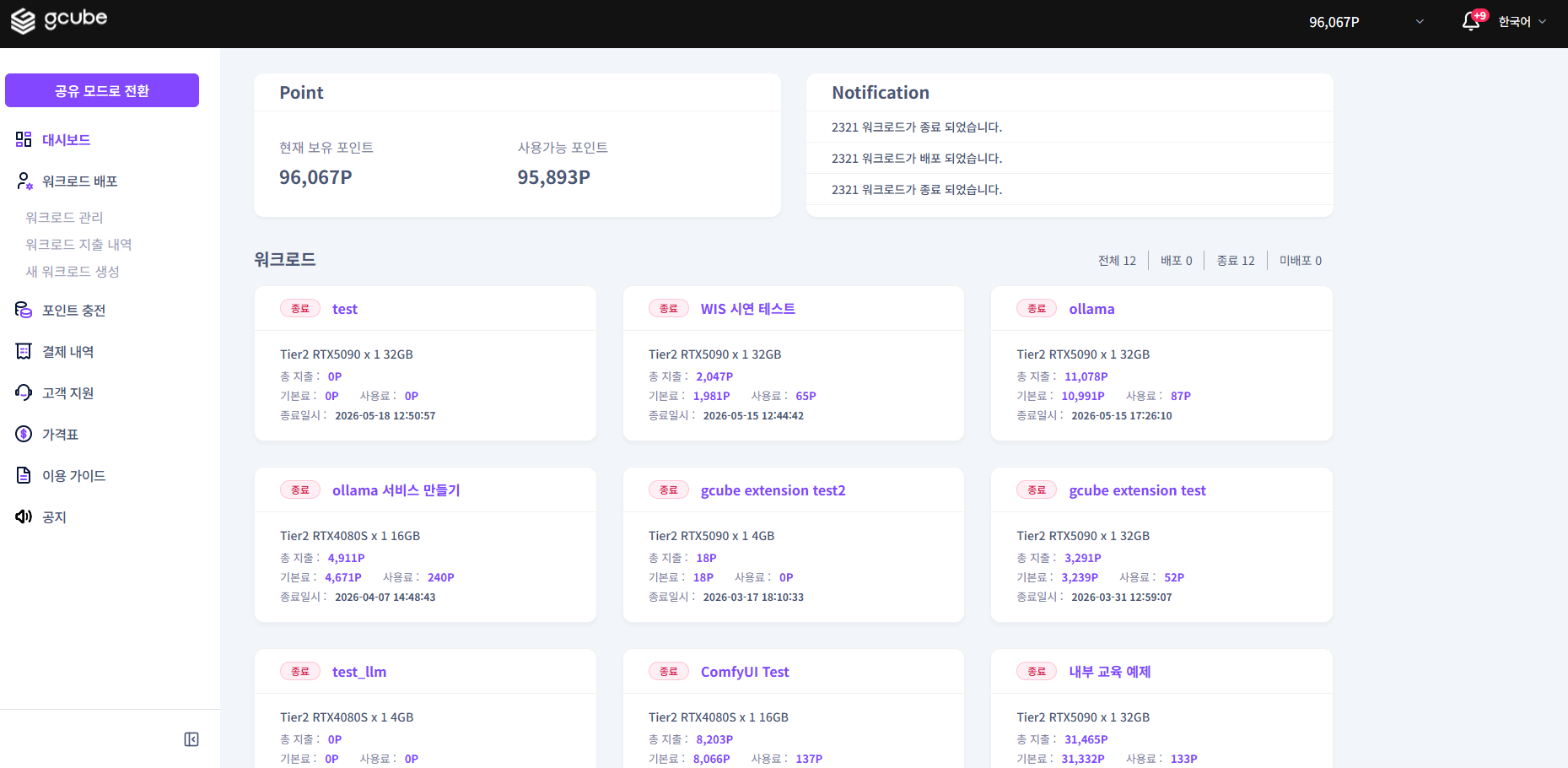This screenshot has width=1568, height=768.
Task: Open 결제 내역 page
Action: click(68, 351)
